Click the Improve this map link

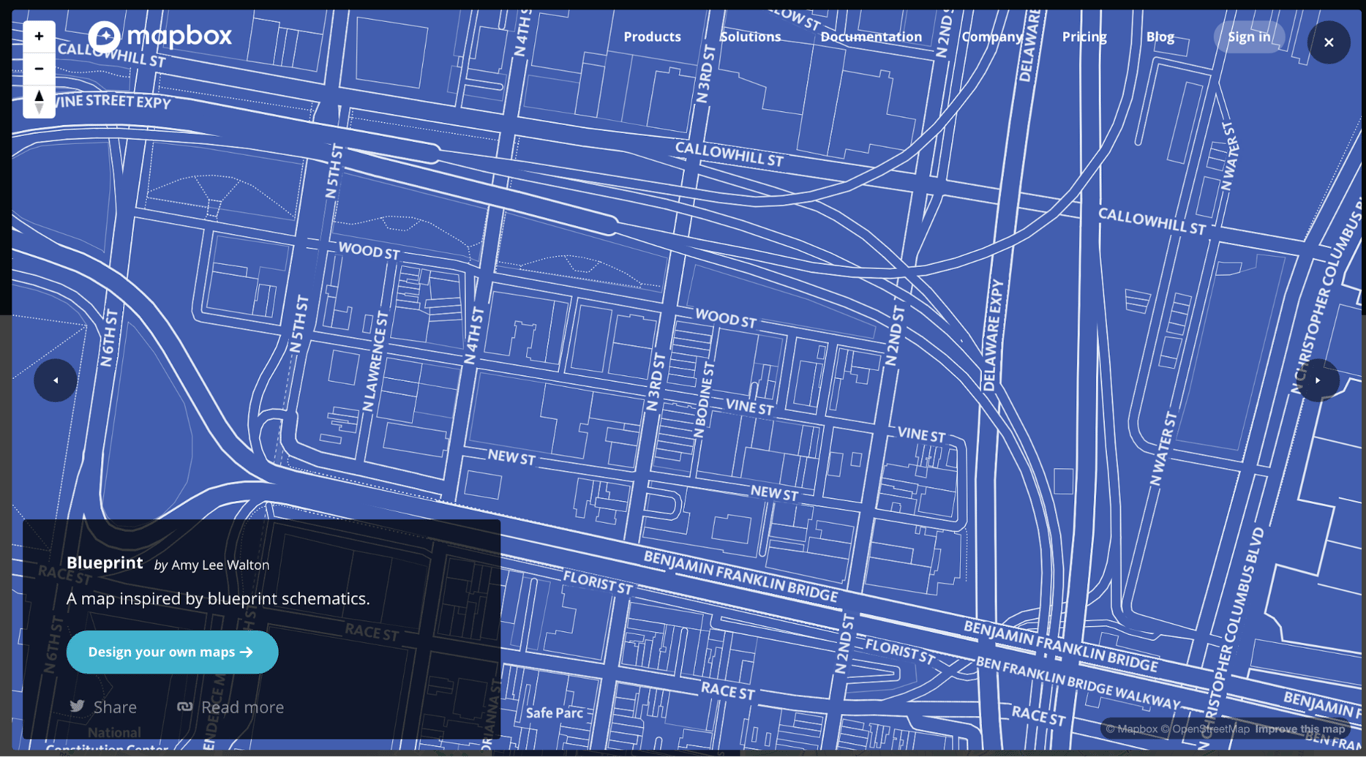(x=1299, y=729)
